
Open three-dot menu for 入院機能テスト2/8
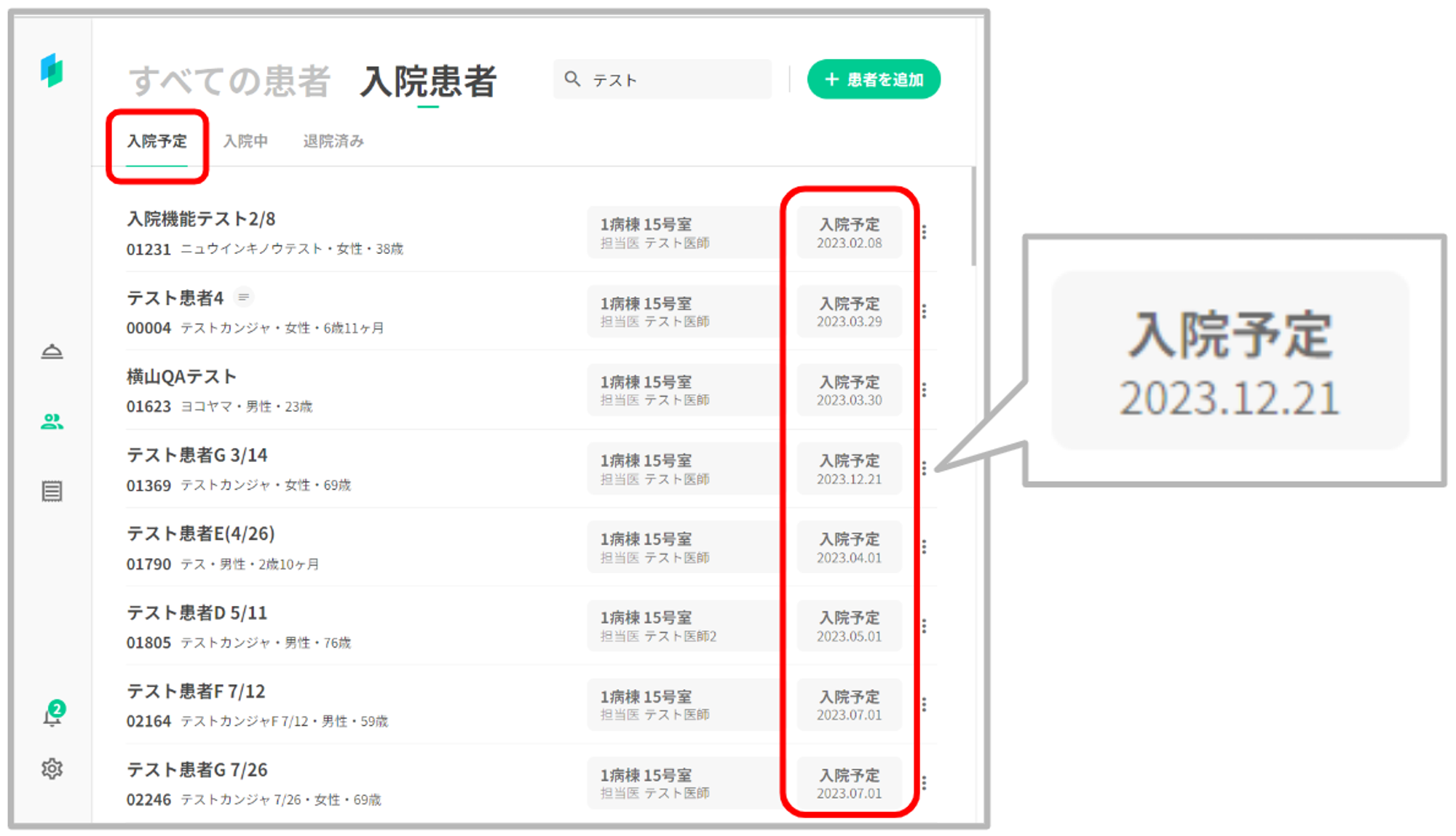point(924,232)
